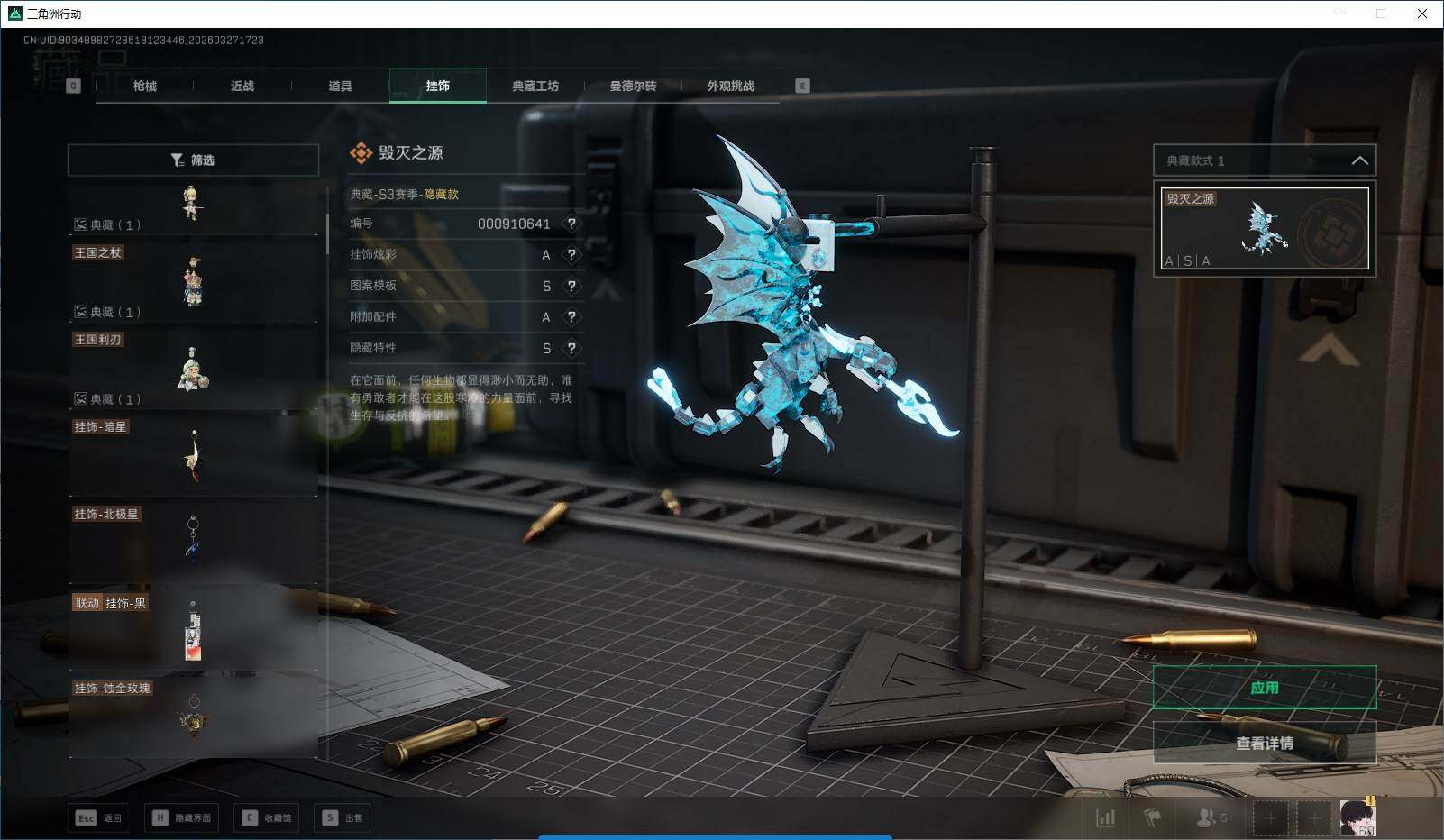Image resolution: width=1444 pixels, height=840 pixels.
Task: Collapse the 典藏款式 1 dropdown
Action: click(x=1359, y=160)
